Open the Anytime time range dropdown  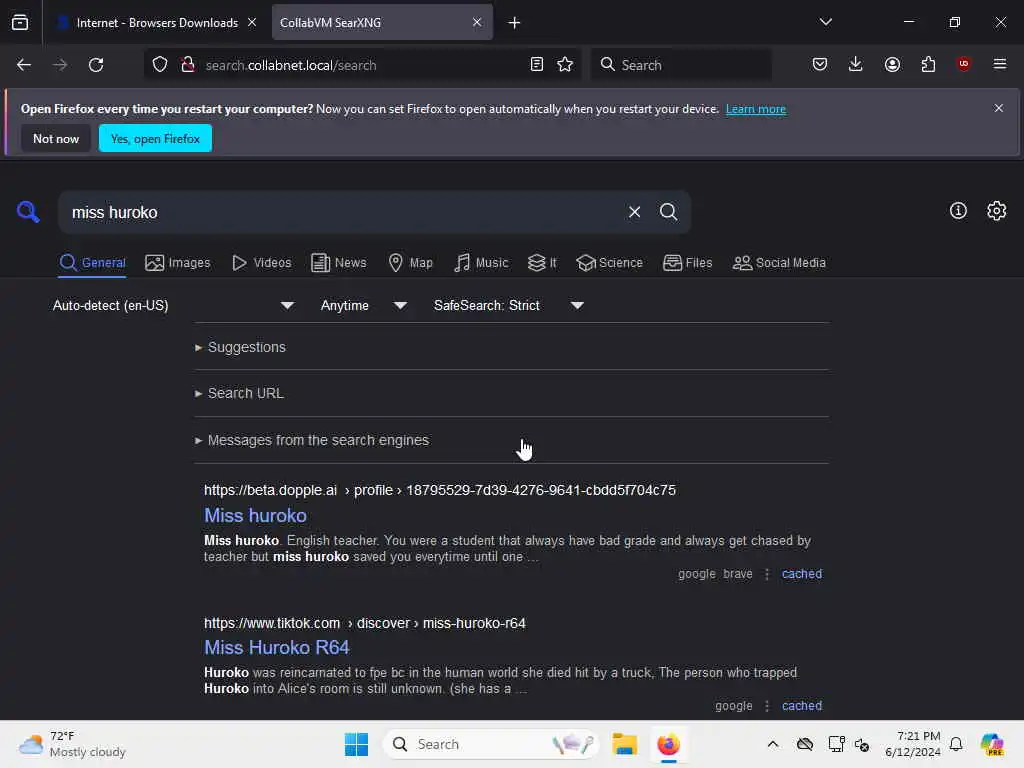tap(364, 306)
